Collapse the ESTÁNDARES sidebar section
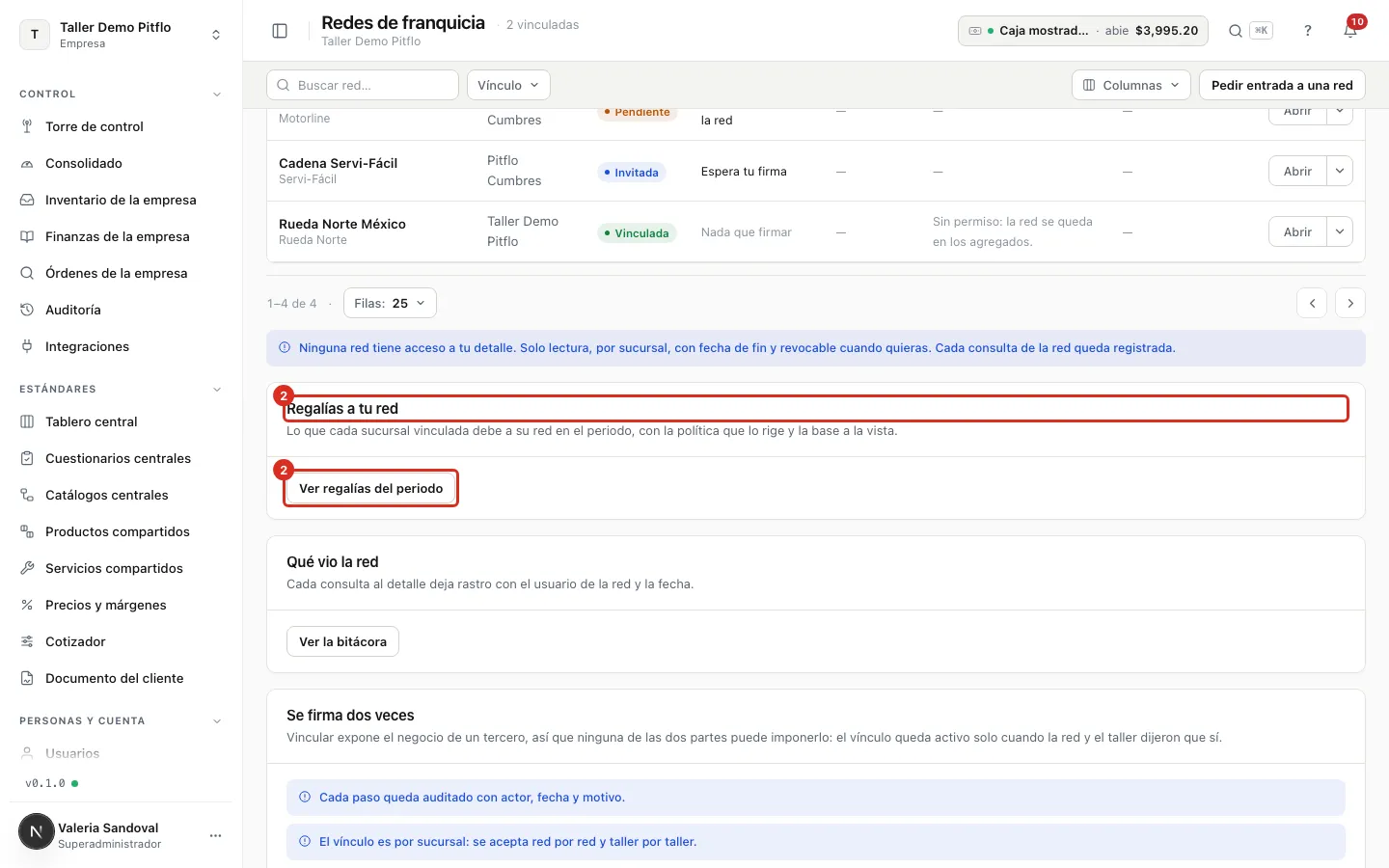Screen dimensions: 1389x868 point(217,390)
